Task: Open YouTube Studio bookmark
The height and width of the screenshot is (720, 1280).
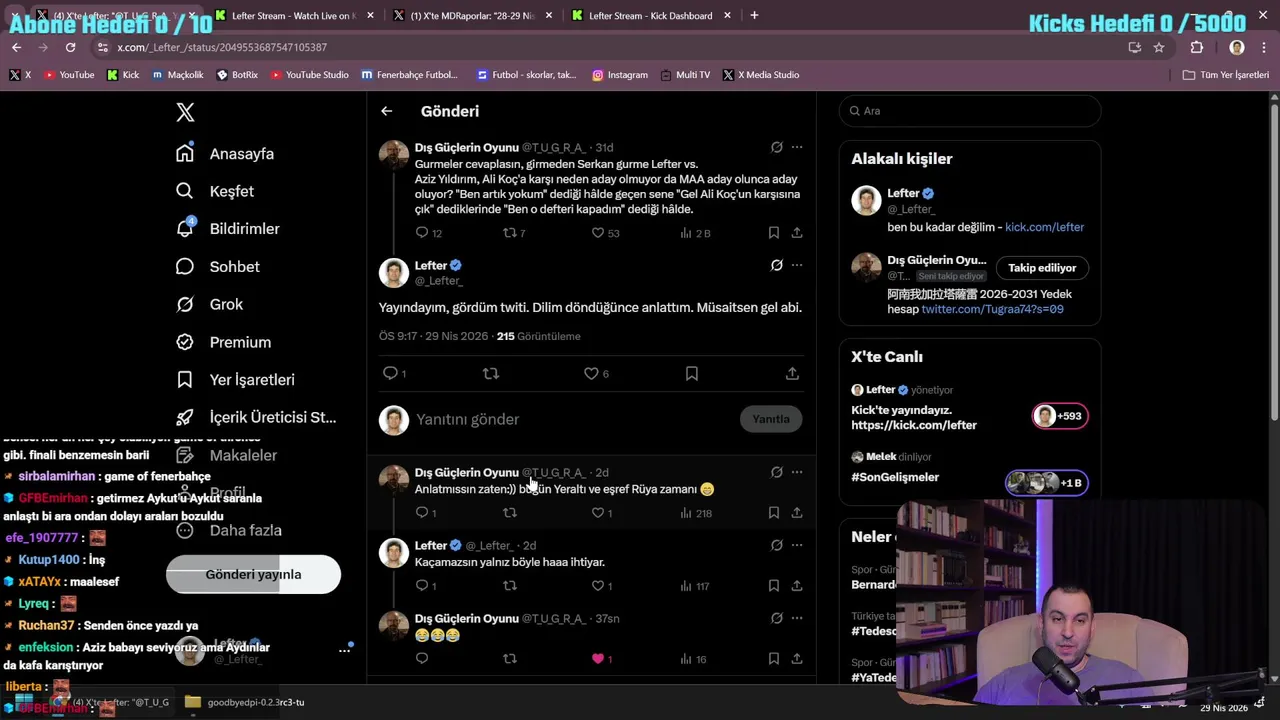Action: (x=310, y=75)
